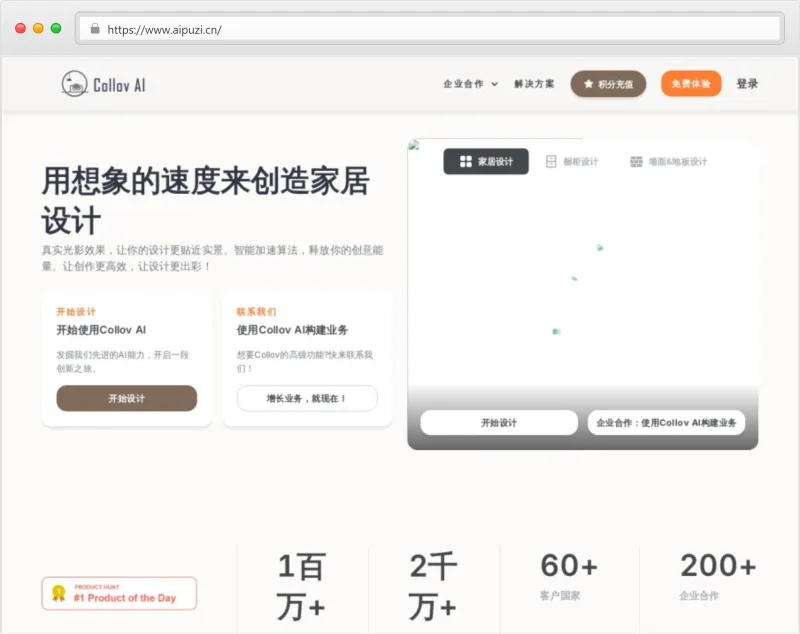This screenshot has width=800, height=634.
Task: Click the star icon in 积分充值 button
Action: coord(588,84)
